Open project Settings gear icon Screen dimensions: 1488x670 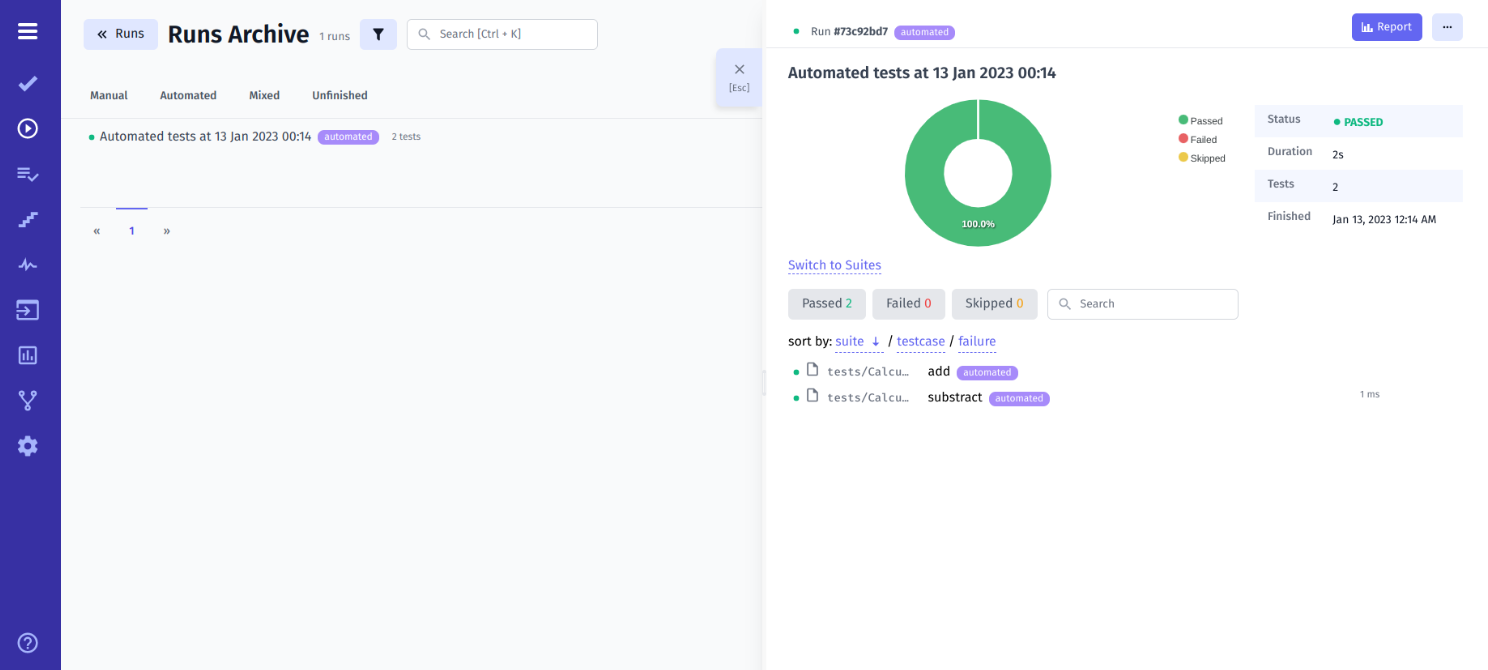pyautogui.click(x=27, y=446)
